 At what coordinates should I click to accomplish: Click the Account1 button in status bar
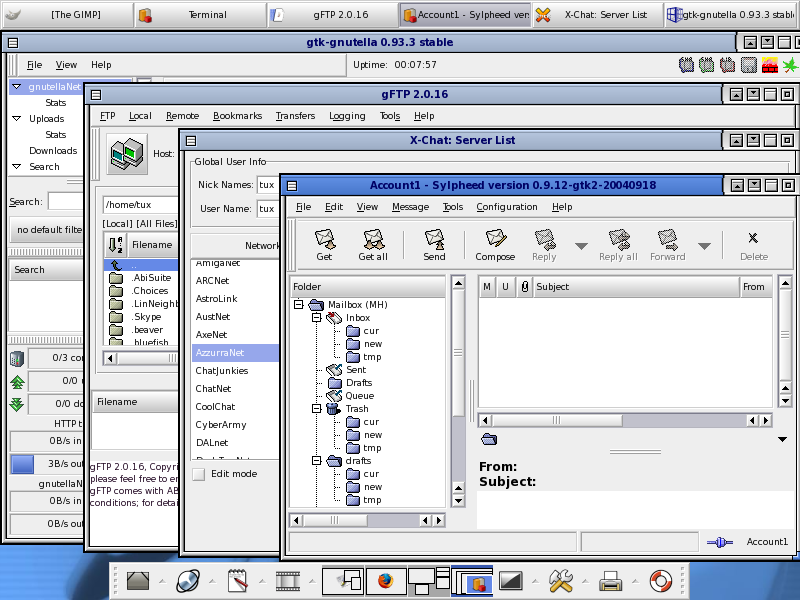[766, 542]
